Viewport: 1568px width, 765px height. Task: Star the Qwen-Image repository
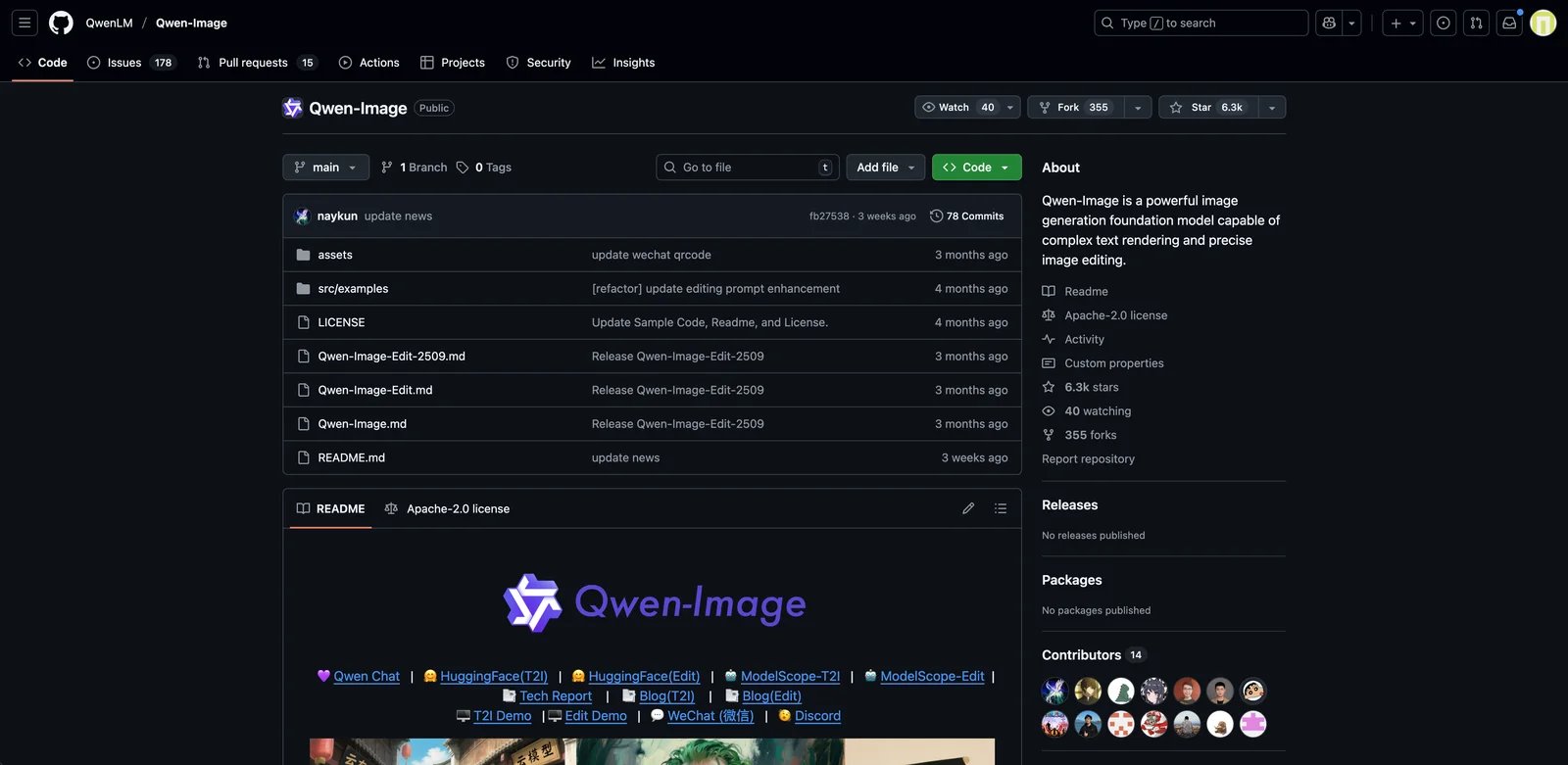click(x=1207, y=108)
